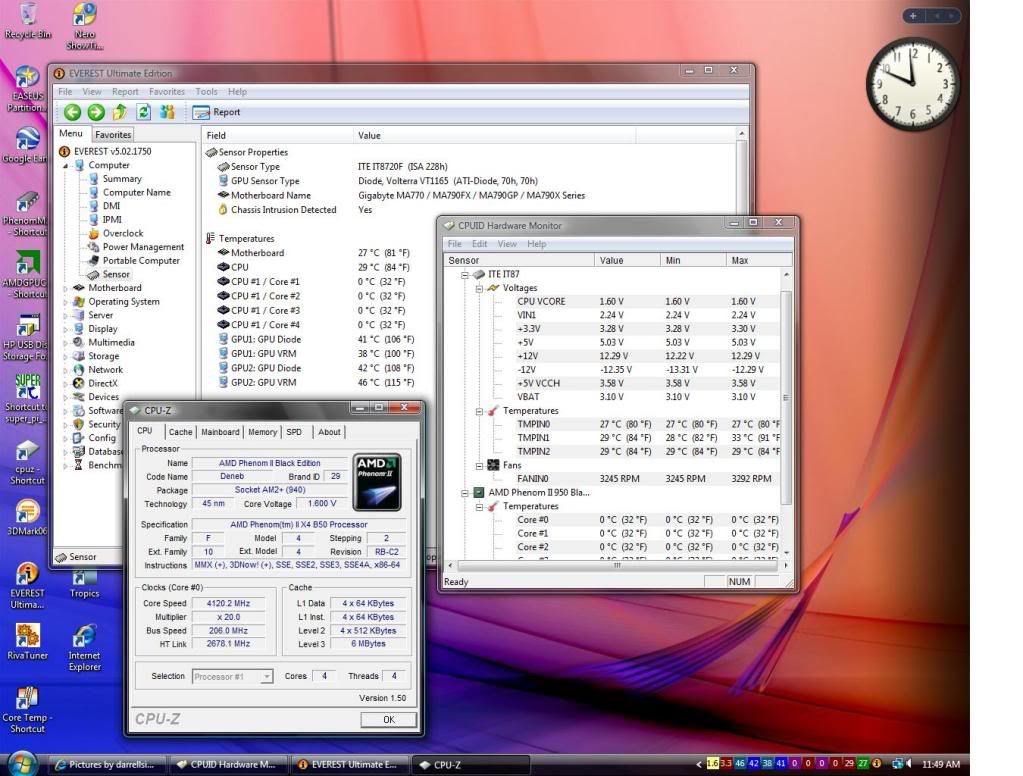The height and width of the screenshot is (776, 1023).
Task: Select Portable Computer in EVEREST tree
Action: coord(141,261)
